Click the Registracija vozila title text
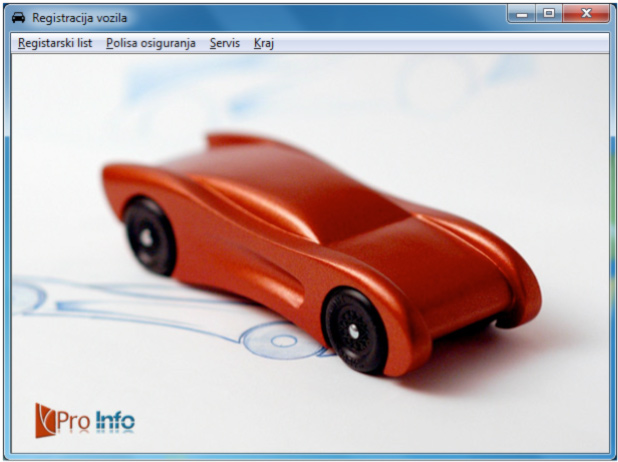 (x=79, y=18)
